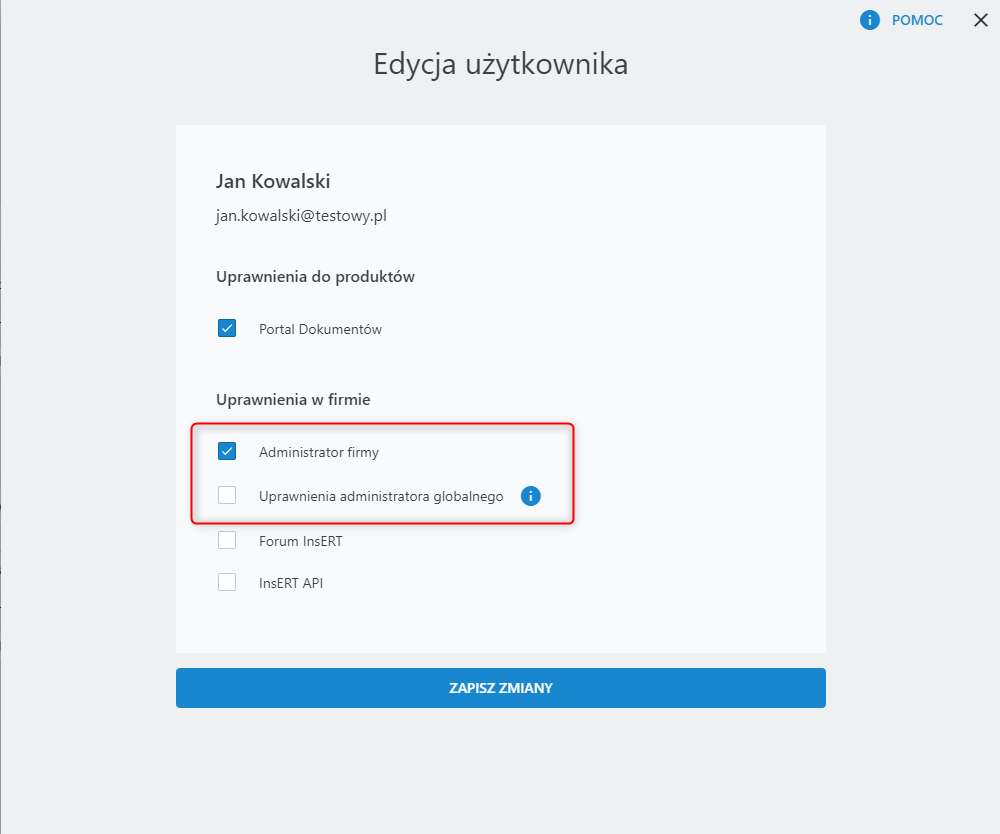Viewport: 1000px width, 834px height.
Task: Click the Uprawnienia administratora globalnego label text
Action: pos(381,496)
